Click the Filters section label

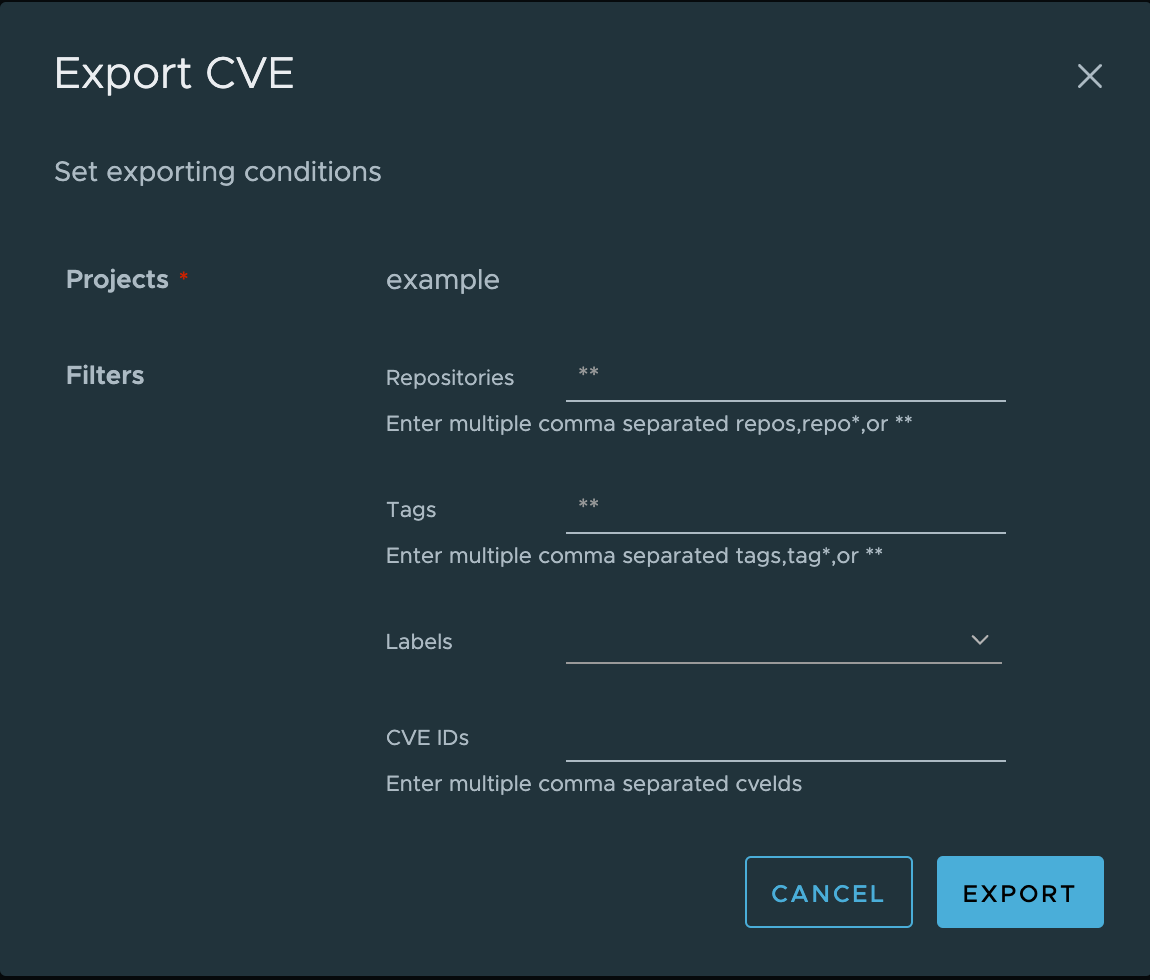pyautogui.click(x=105, y=376)
